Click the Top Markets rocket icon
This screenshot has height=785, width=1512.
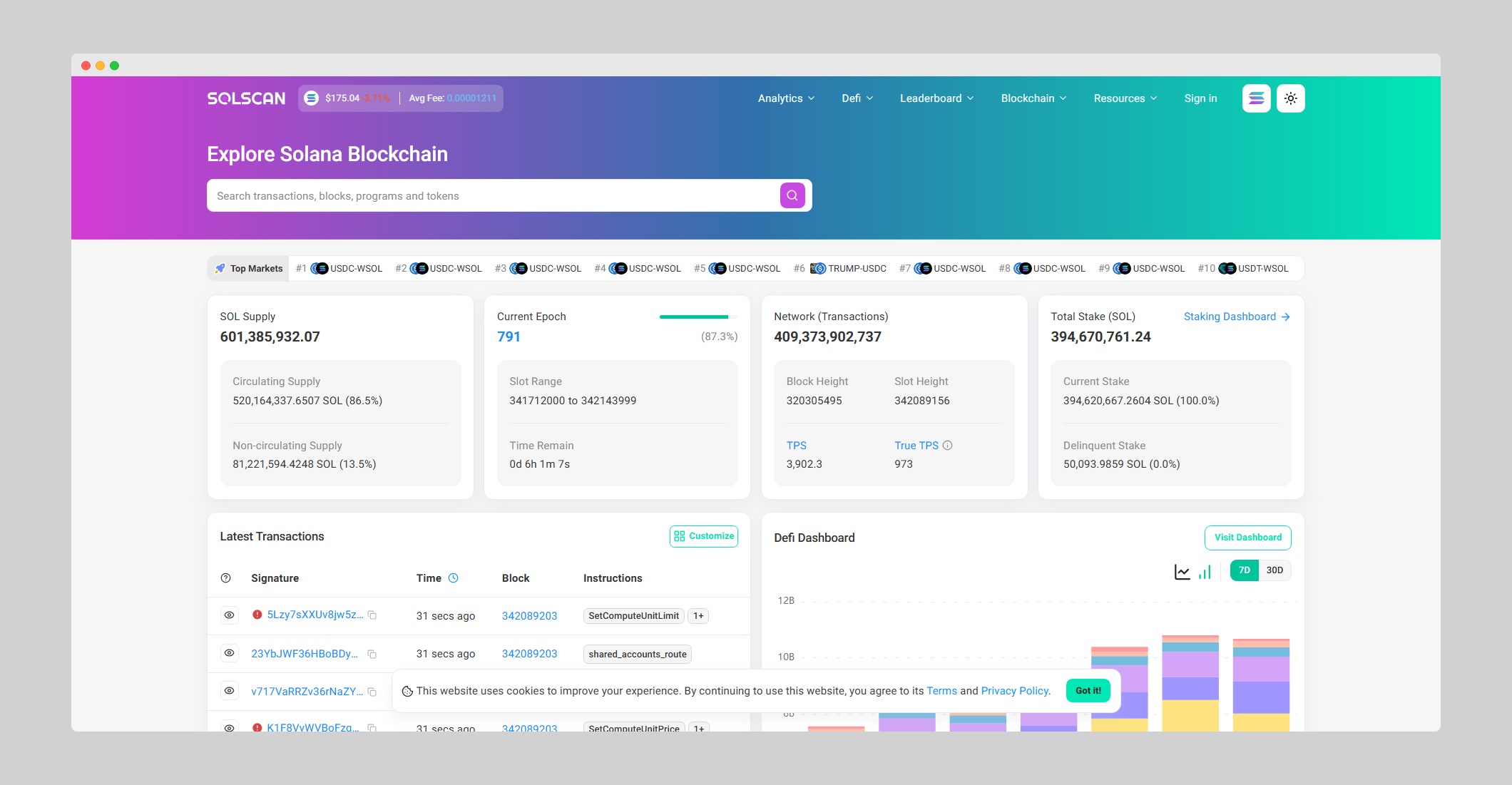click(220, 269)
